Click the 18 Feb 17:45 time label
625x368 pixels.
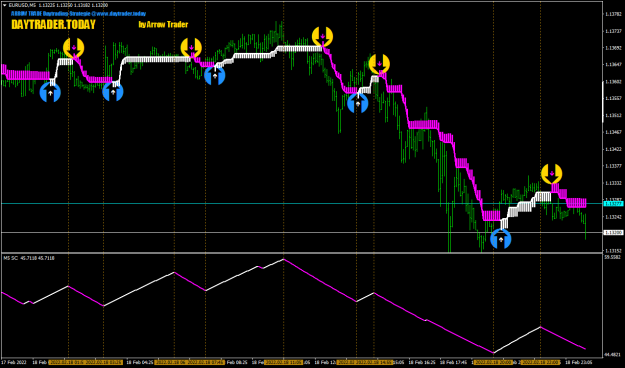(x=454, y=363)
